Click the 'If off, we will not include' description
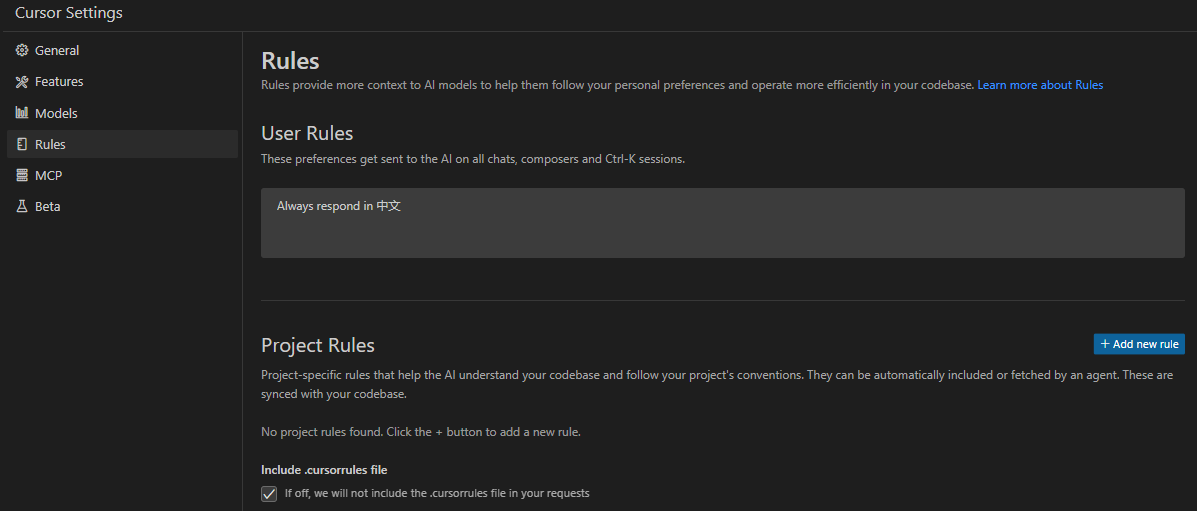This screenshot has height=511, width=1197. click(437, 493)
